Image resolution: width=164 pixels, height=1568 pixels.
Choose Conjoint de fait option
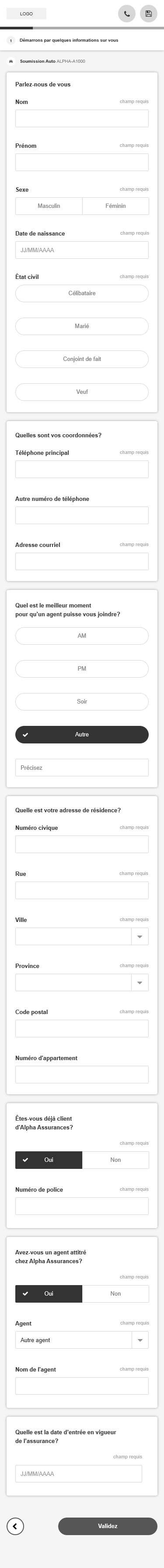[x=82, y=359]
